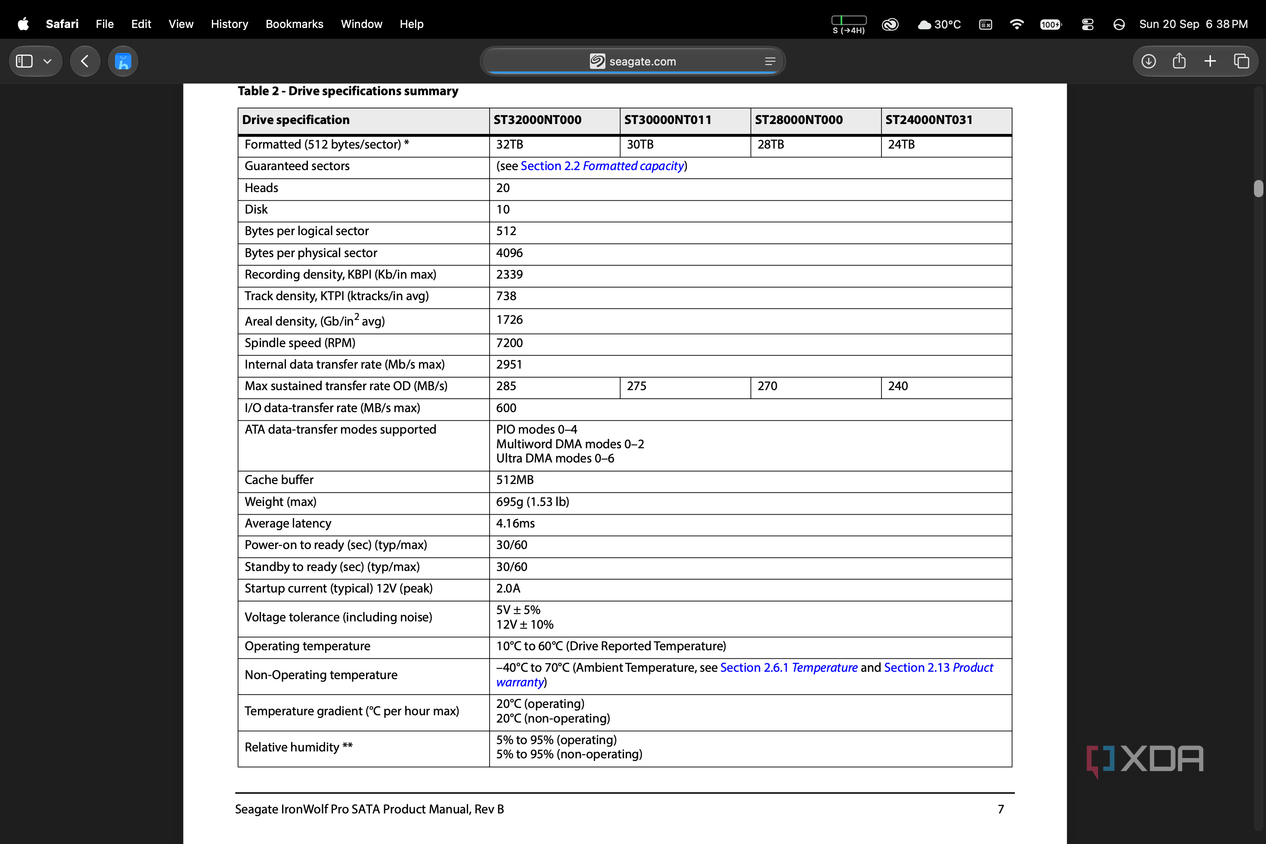1266x844 pixels.
Task: Expand the sidebar tab group dropdown arrow
Action: point(47,61)
